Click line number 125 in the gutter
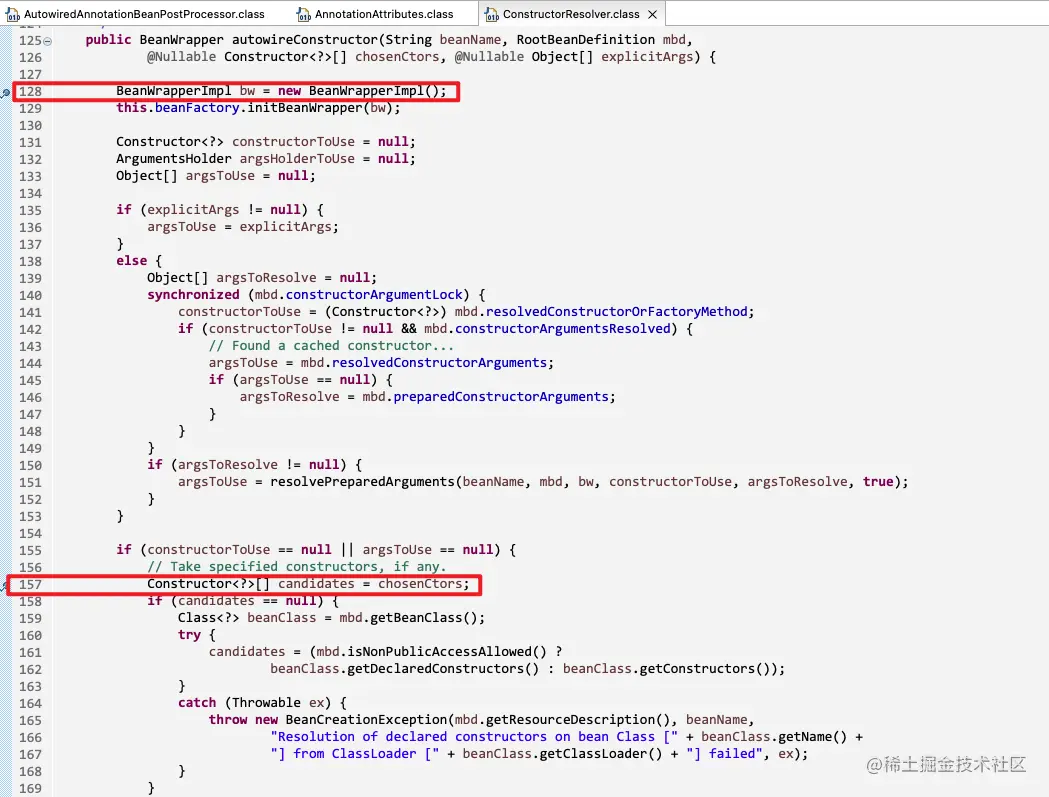The image size is (1049, 797). 30,41
